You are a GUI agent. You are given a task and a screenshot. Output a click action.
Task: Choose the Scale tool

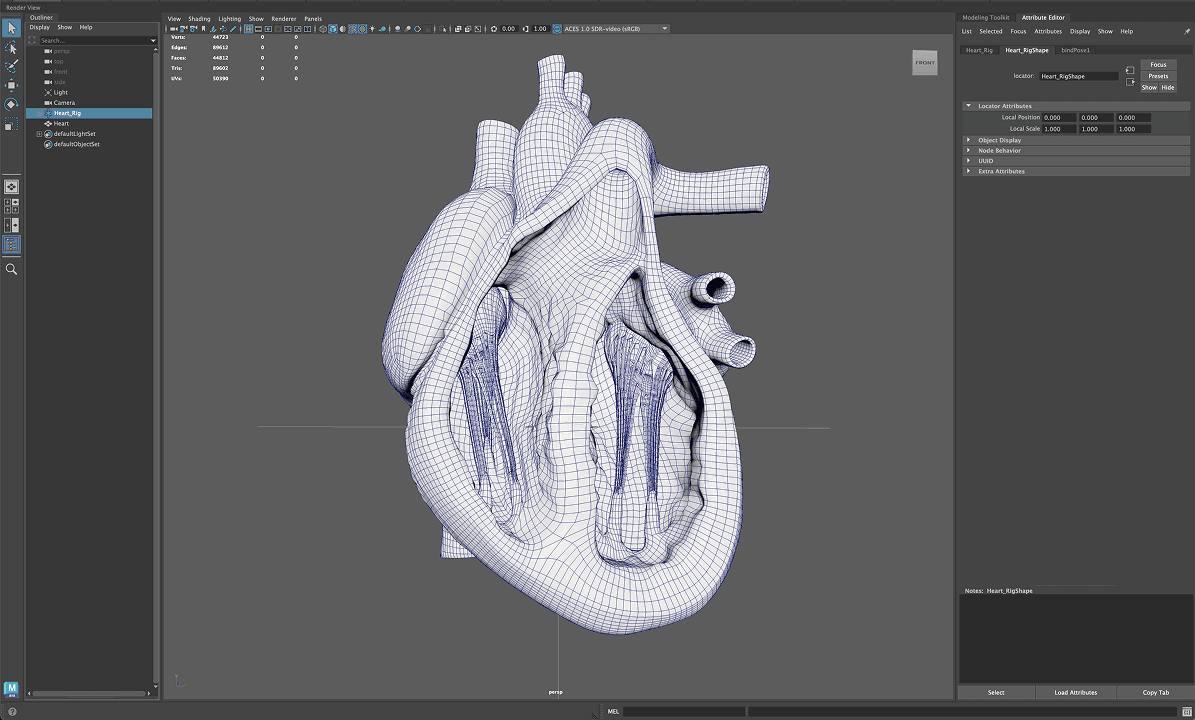(11, 124)
